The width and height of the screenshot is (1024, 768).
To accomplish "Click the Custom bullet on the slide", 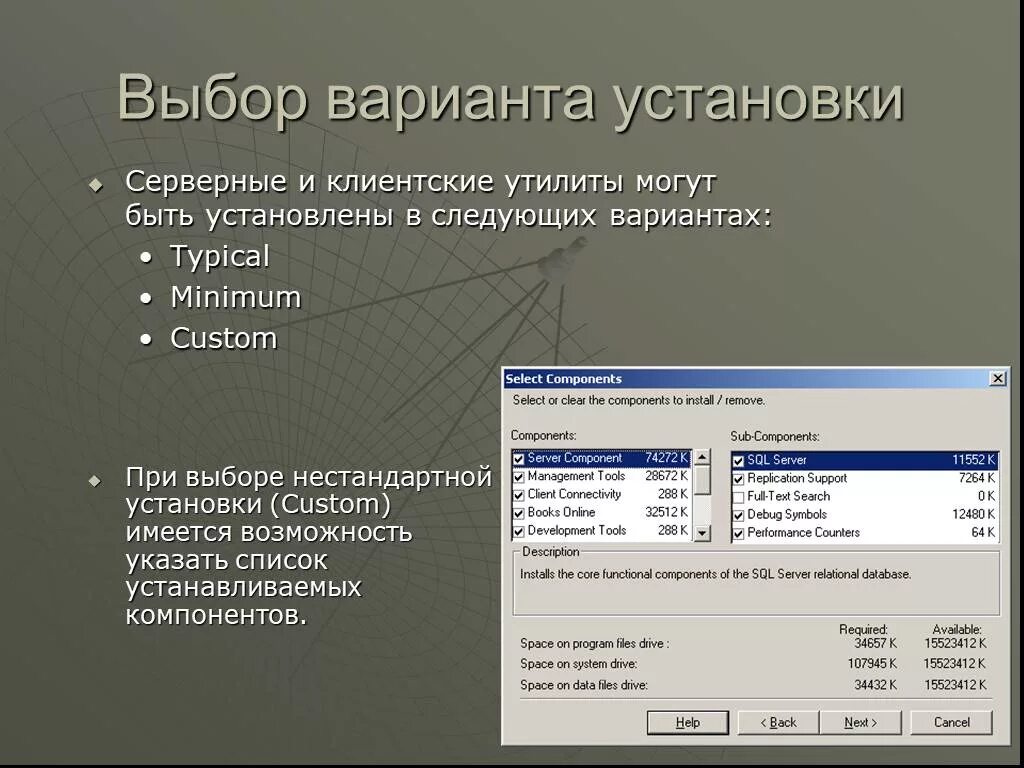I will coord(224,339).
